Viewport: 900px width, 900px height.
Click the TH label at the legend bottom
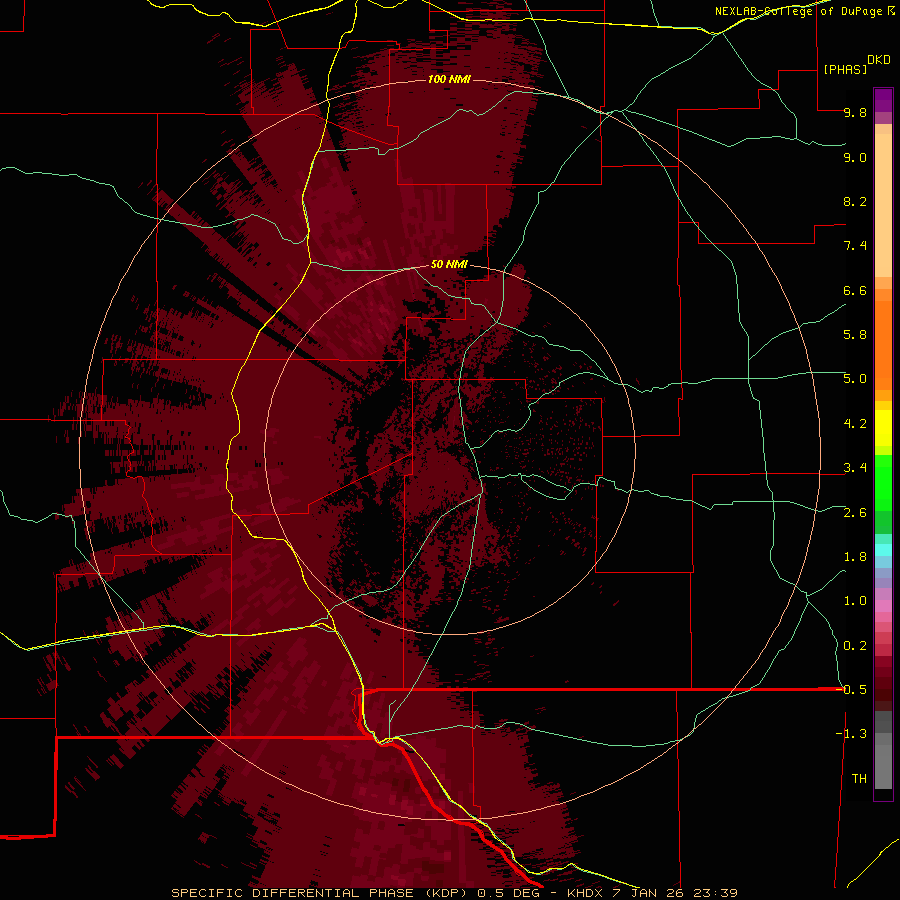click(859, 778)
